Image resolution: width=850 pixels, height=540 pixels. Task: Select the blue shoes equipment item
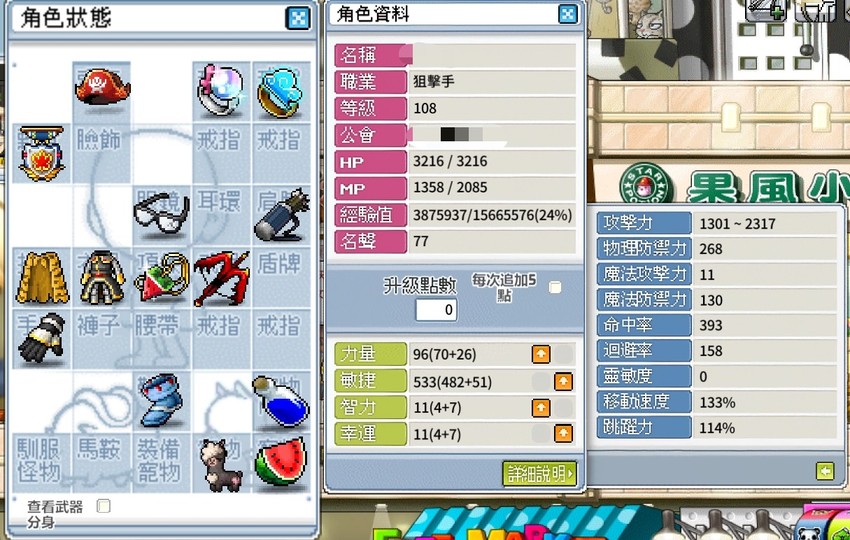tap(161, 400)
